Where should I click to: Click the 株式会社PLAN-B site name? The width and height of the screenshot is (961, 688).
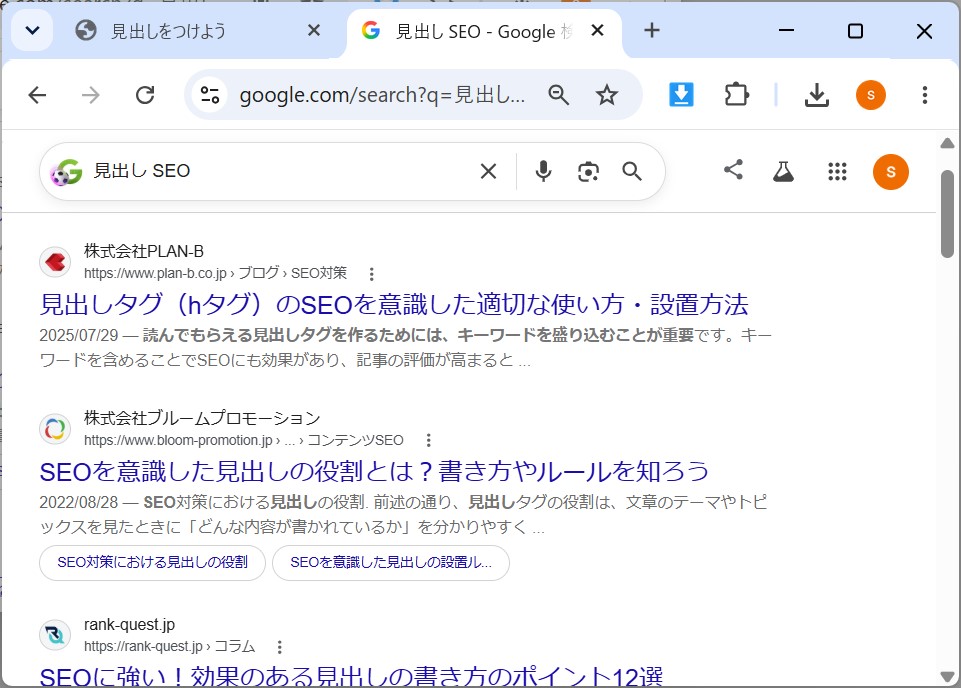tap(143, 251)
